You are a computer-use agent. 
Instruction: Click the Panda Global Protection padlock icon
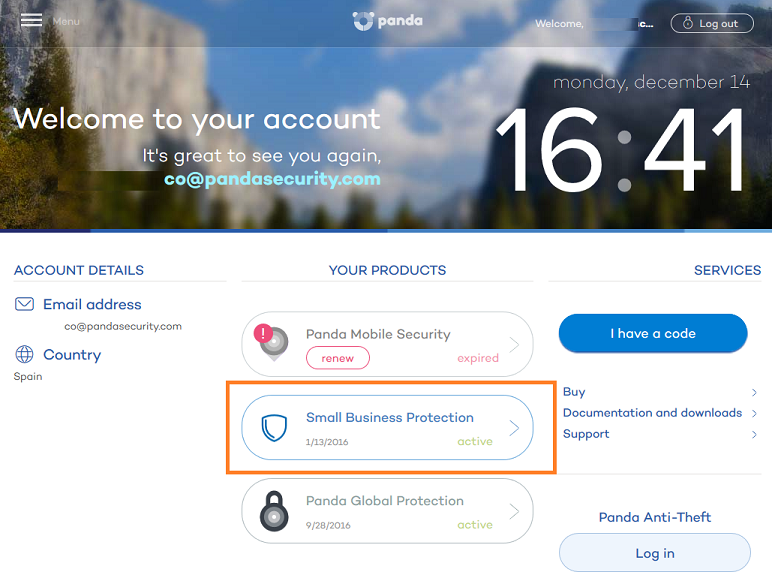tap(274, 511)
